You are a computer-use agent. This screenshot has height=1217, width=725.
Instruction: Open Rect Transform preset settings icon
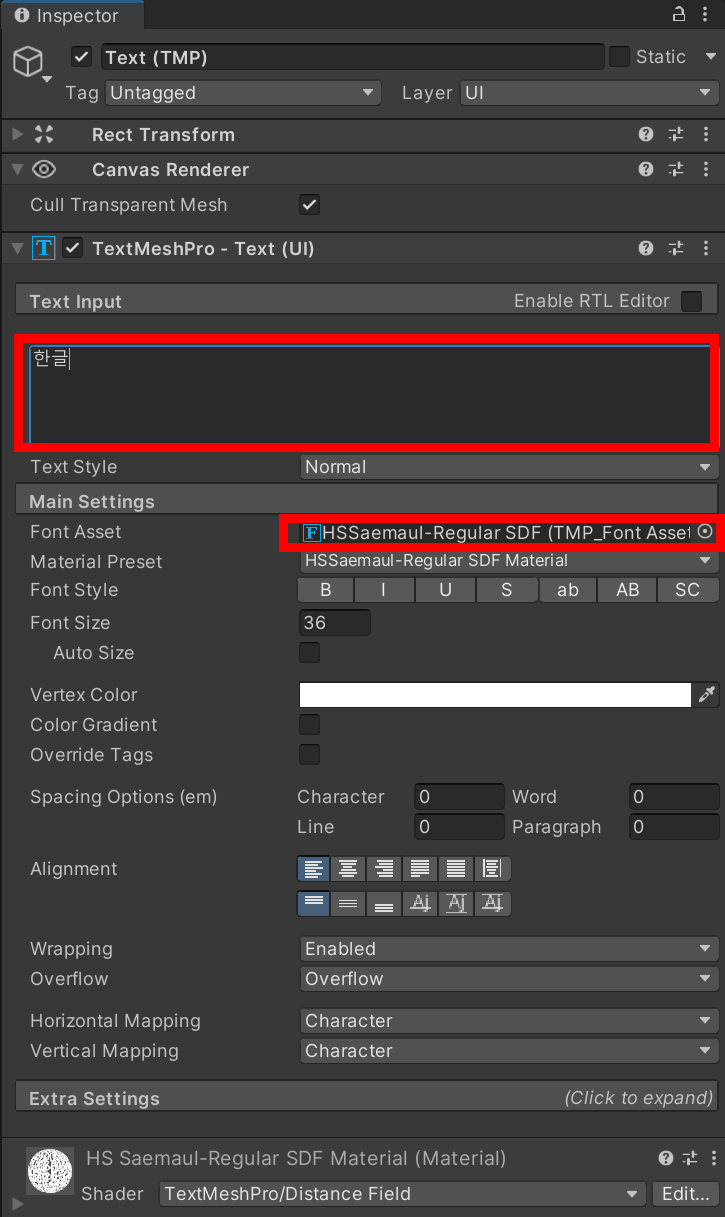click(677, 135)
